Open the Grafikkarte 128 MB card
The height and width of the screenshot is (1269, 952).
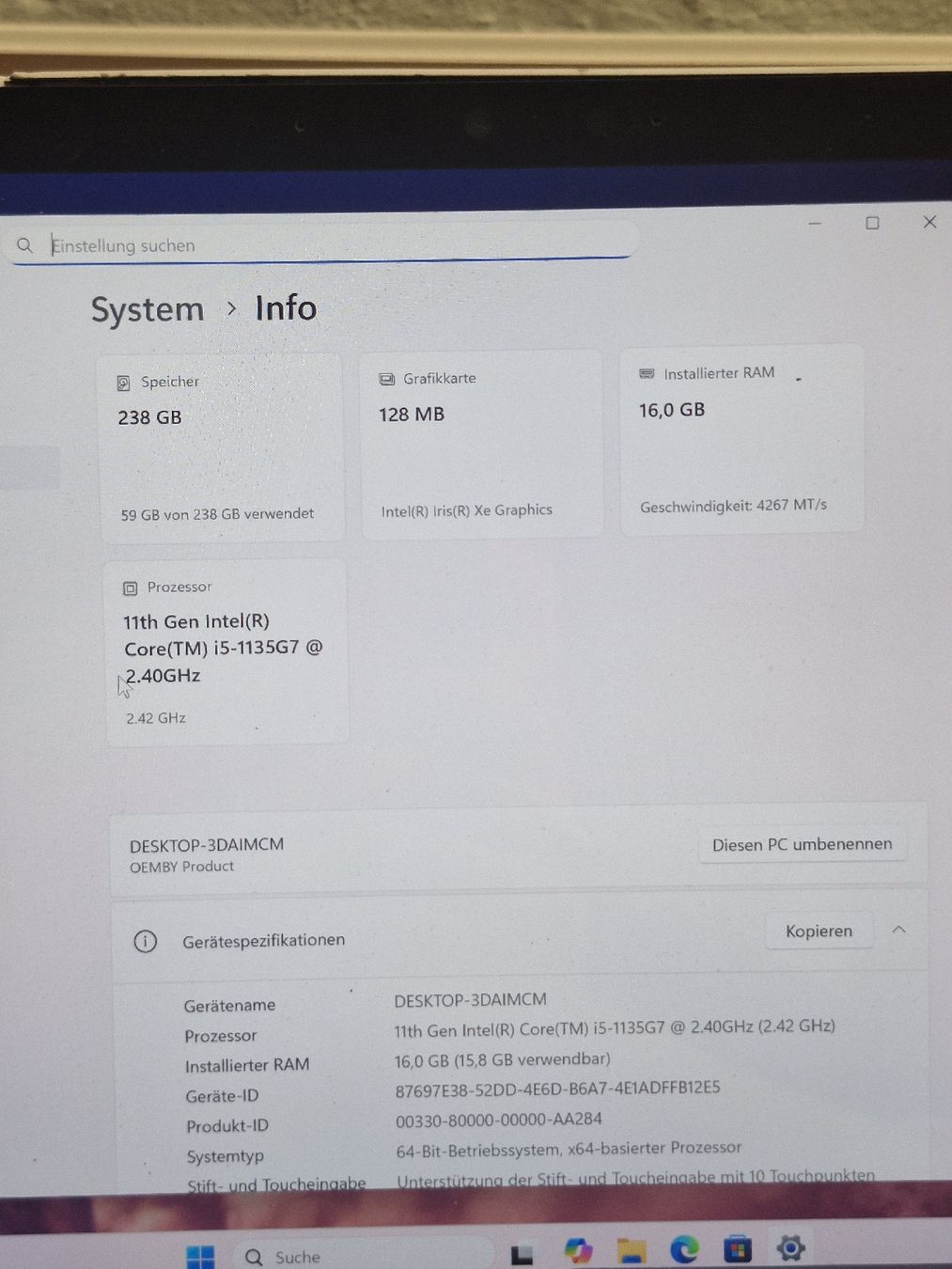(x=481, y=444)
